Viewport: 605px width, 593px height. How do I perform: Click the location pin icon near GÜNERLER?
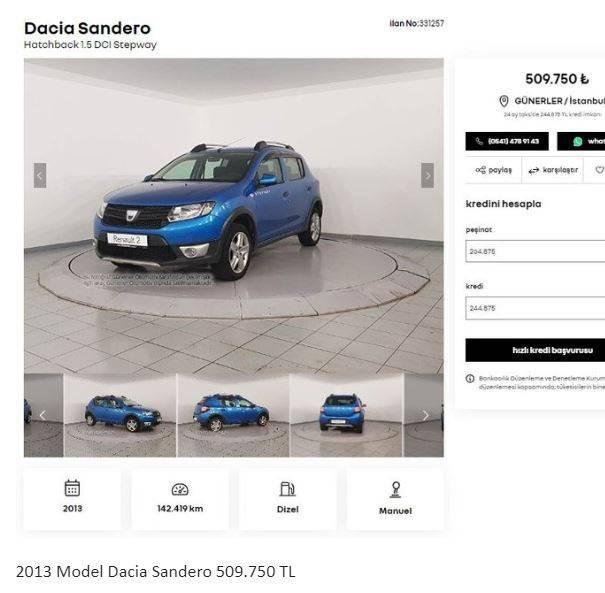[x=504, y=101]
